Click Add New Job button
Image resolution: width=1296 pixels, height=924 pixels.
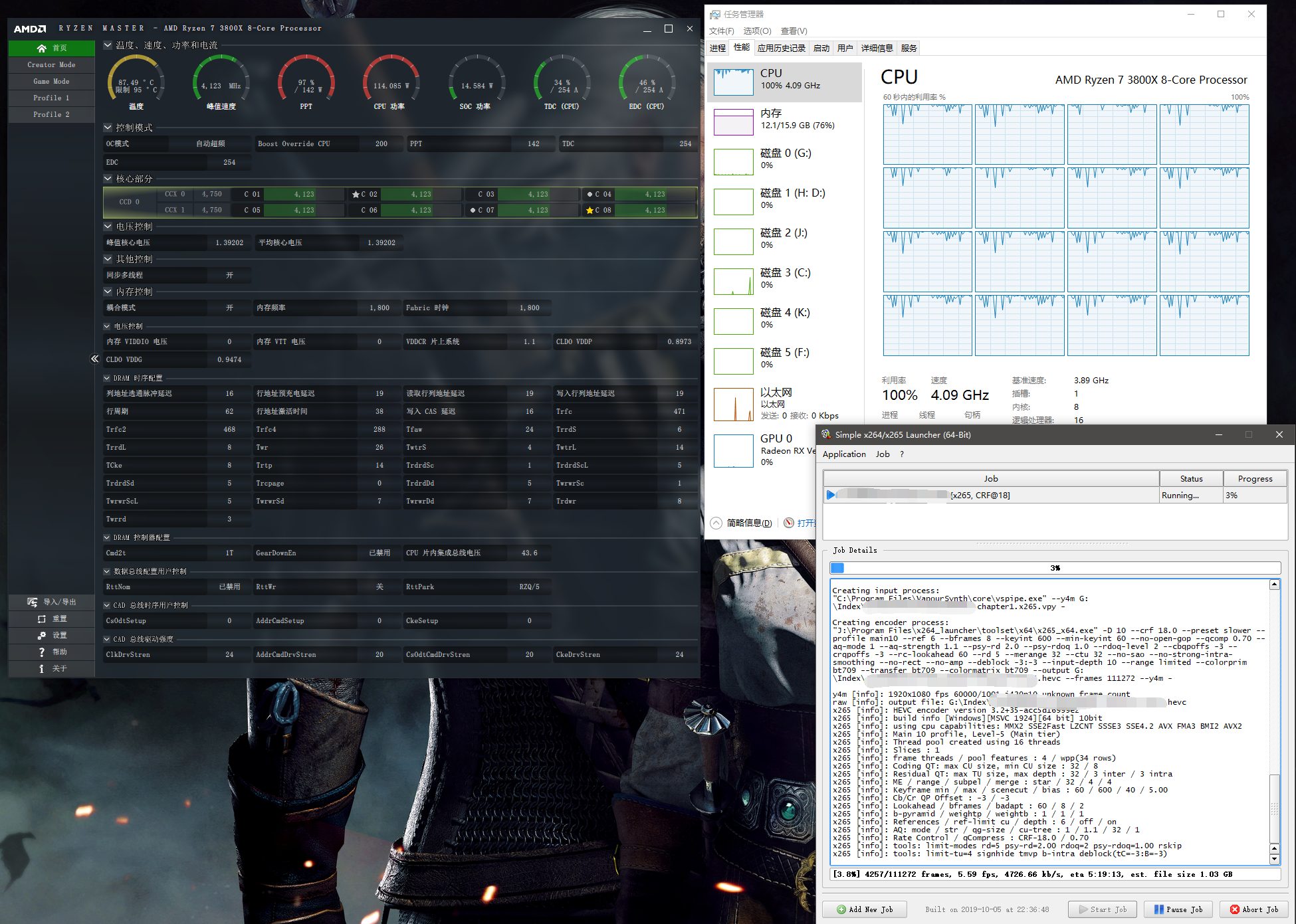click(x=865, y=909)
